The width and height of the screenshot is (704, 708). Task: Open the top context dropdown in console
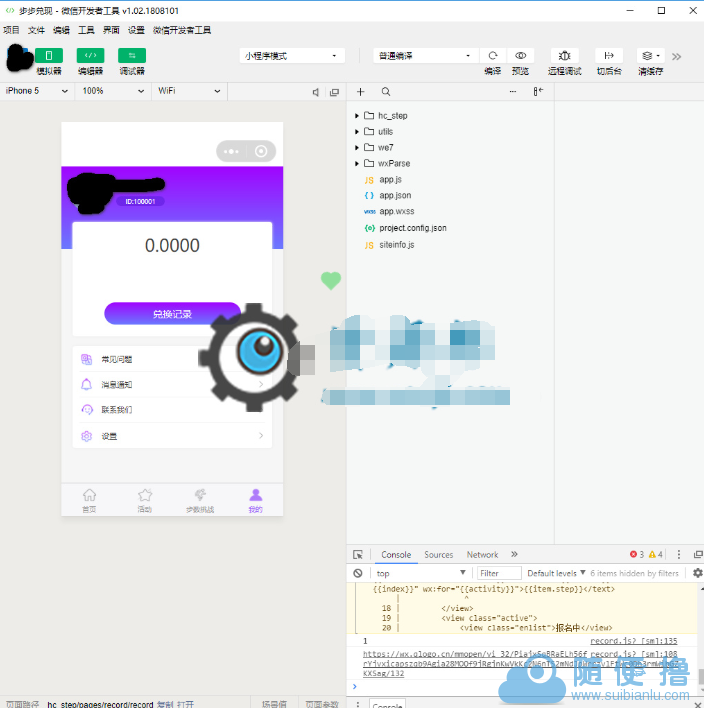click(x=421, y=573)
